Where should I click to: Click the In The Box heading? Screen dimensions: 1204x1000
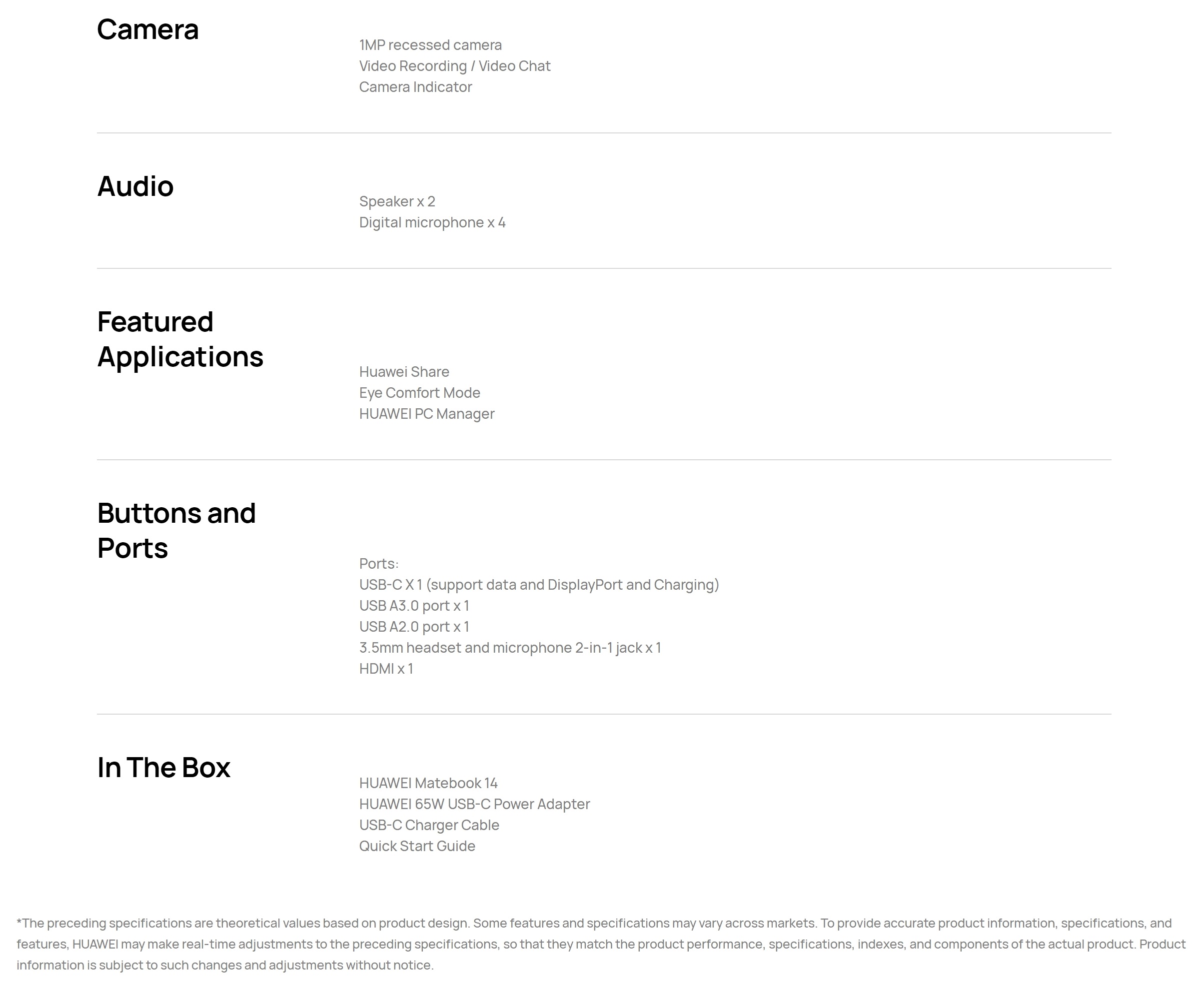(163, 767)
